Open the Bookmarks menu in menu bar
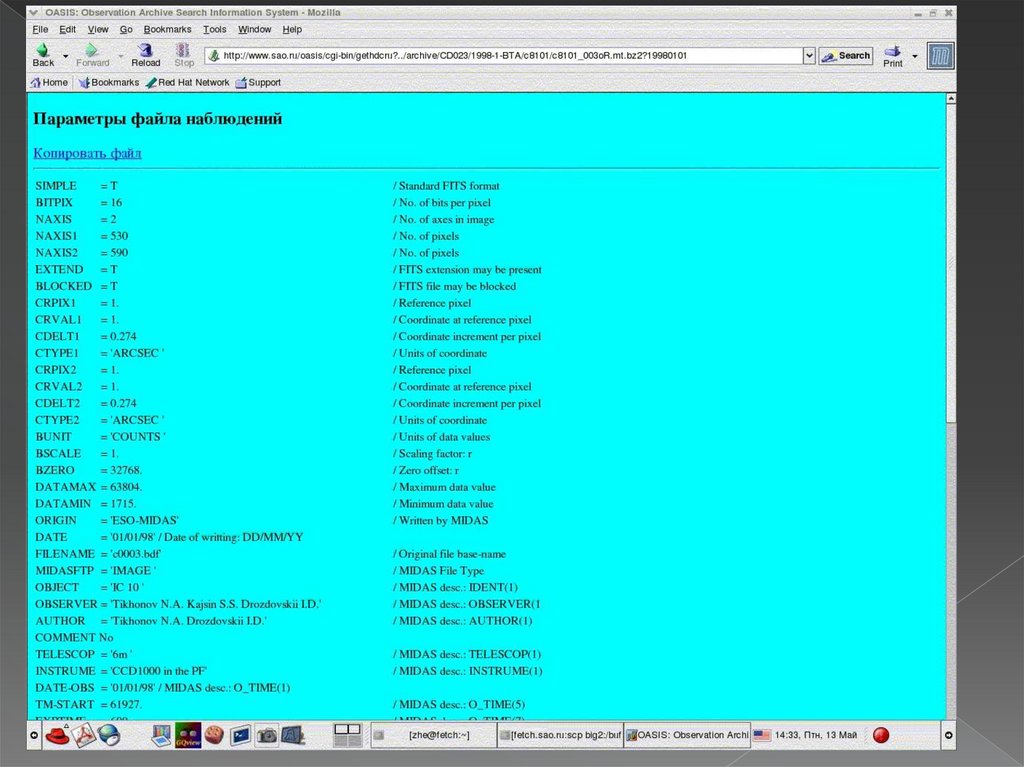Viewport: 1024px width, 767px height. tap(167, 29)
